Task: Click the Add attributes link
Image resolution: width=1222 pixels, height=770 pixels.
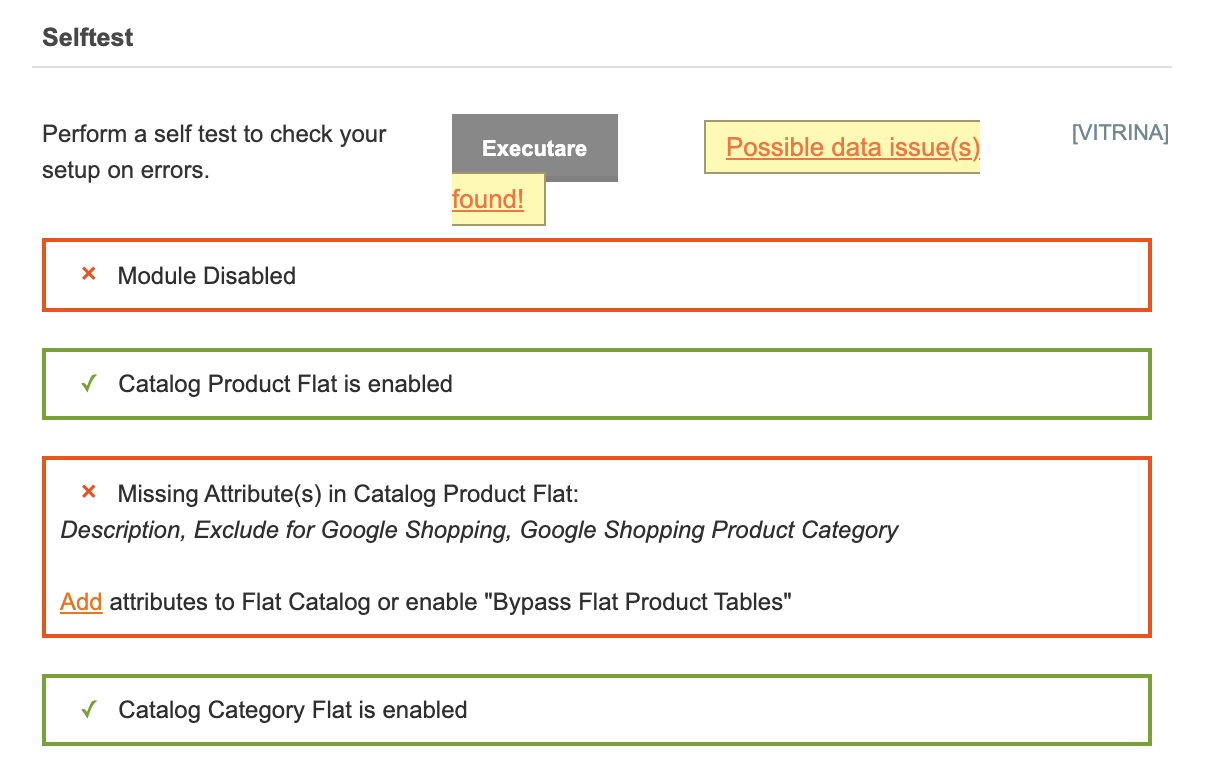Action: pyautogui.click(x=81, y=602)
